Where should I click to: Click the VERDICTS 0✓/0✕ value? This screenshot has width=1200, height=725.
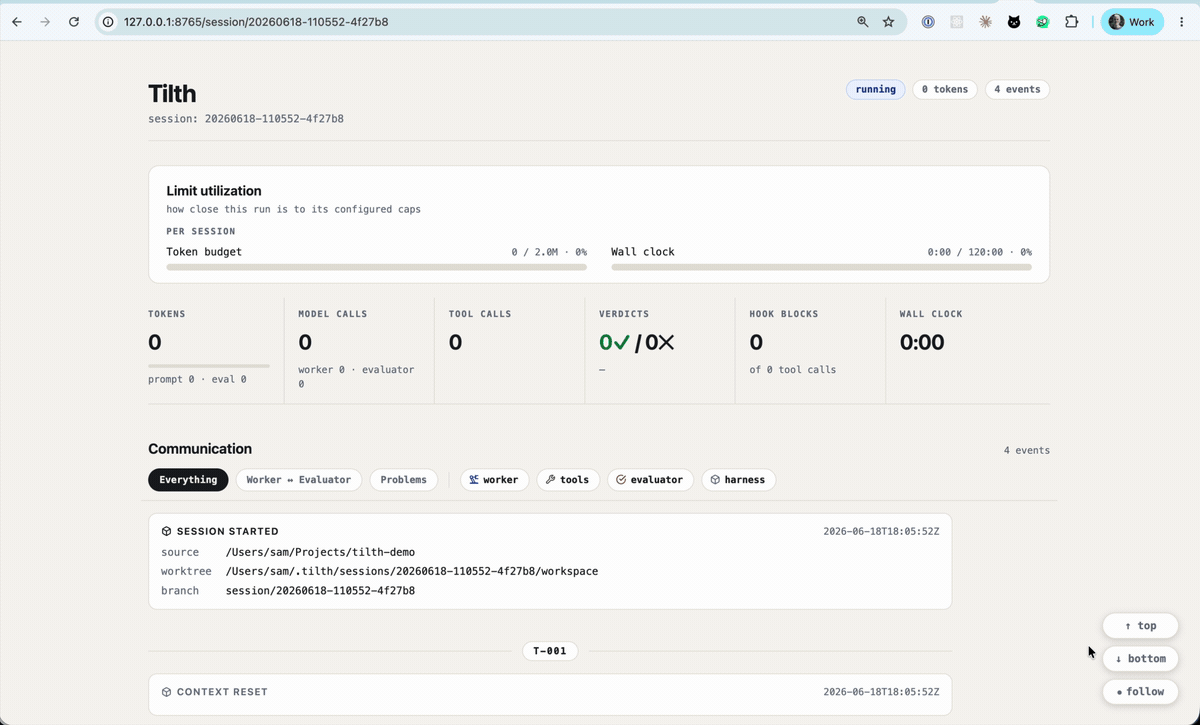pos(637,343)
